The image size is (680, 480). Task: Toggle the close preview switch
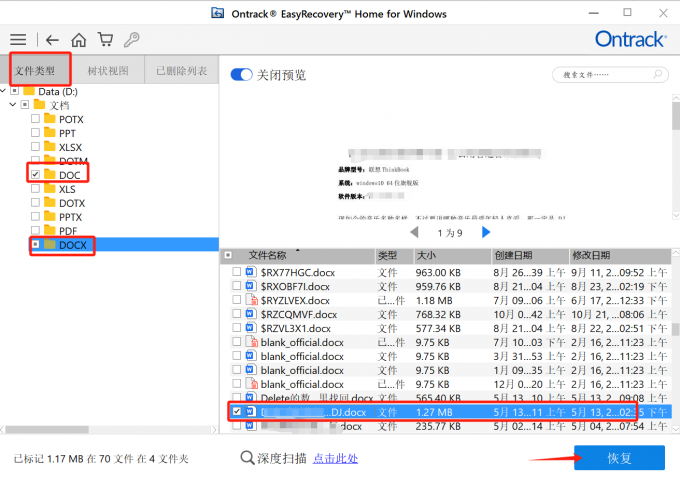[241, 75]
